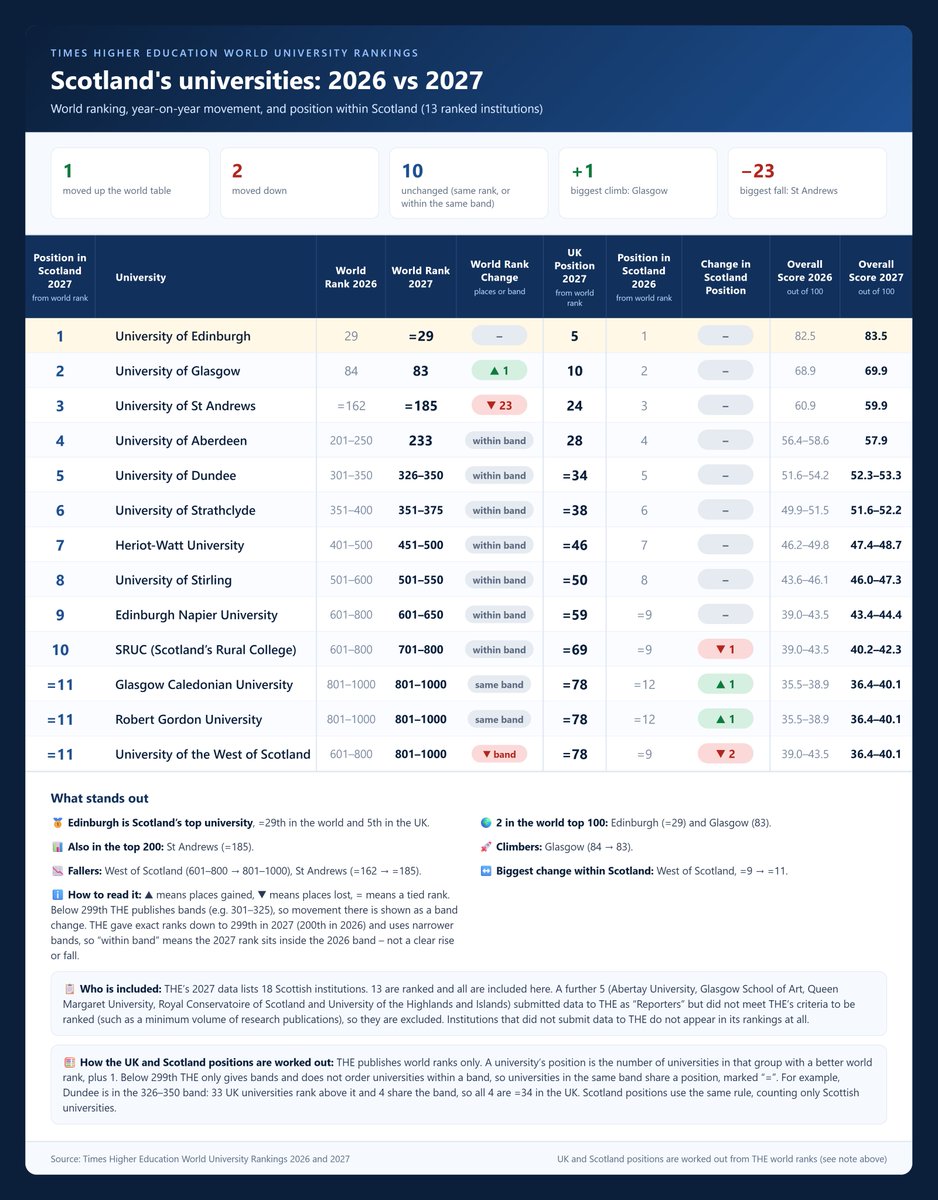Click Stirling's 2027 score '46.0–47.3'
This screenshot has width=938, height=1200.
point(876,581)
